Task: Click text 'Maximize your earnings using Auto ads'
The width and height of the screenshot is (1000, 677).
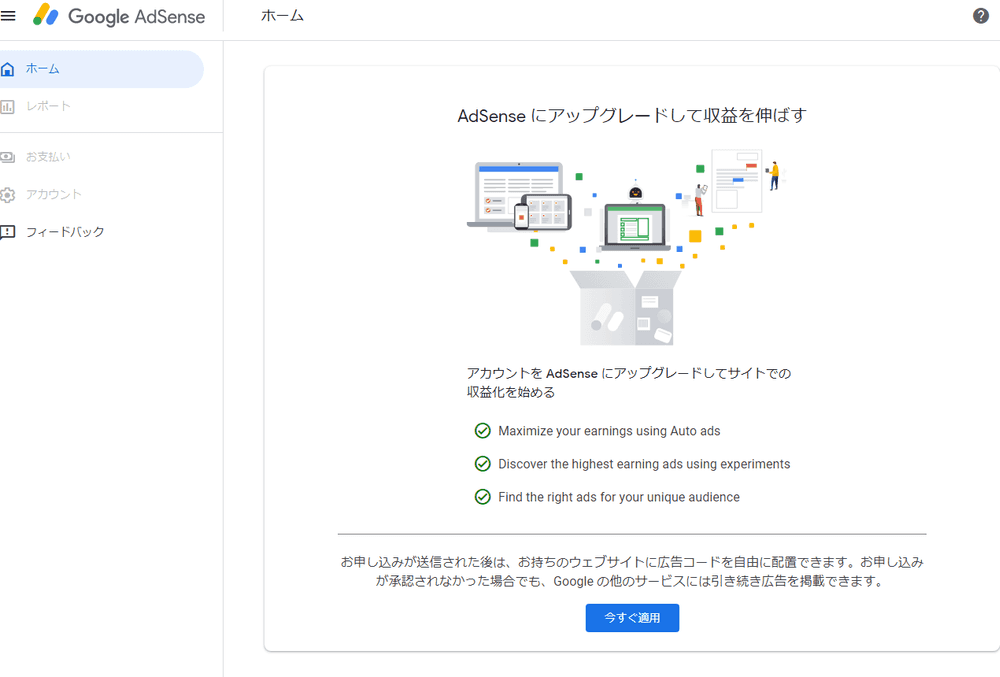Action: click(609, 431)
